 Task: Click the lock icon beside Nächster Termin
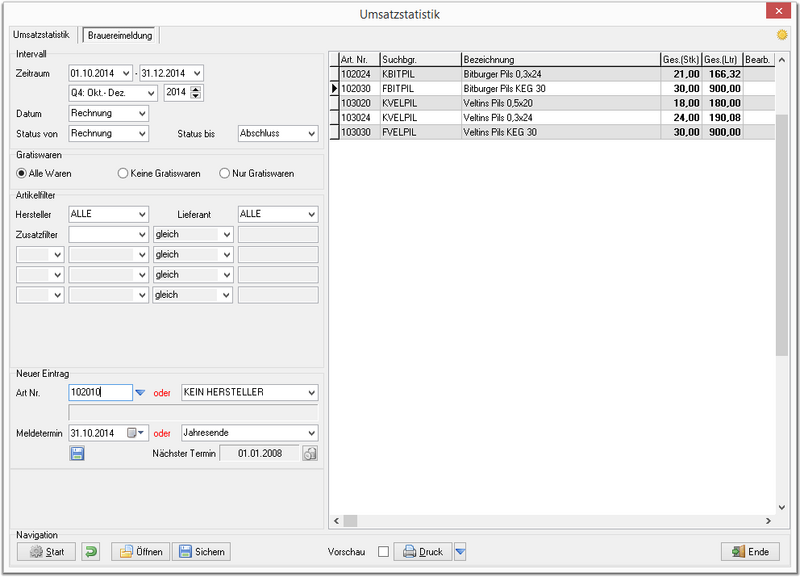coord(310,453)
